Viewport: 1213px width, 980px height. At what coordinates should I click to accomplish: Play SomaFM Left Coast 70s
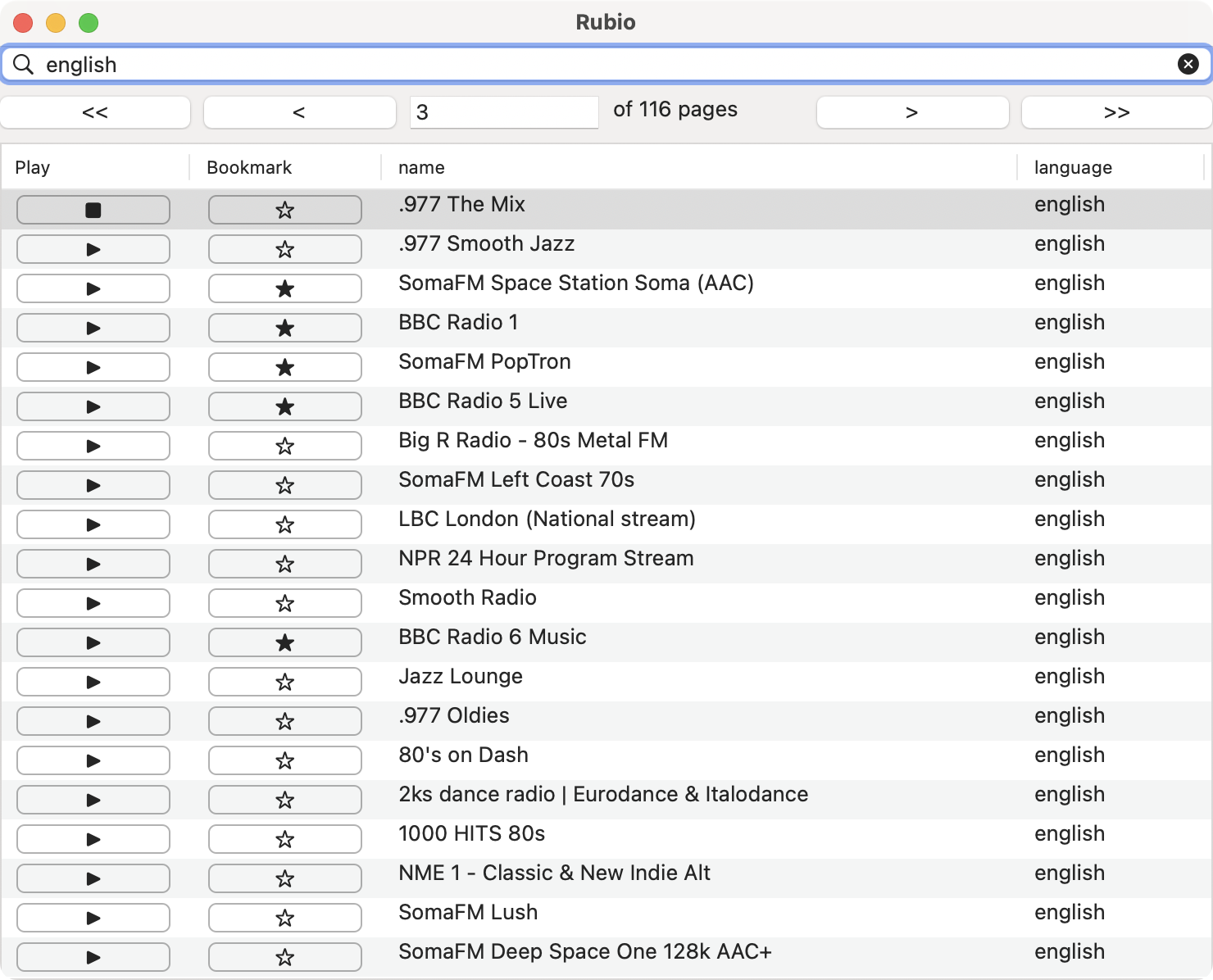93,485
